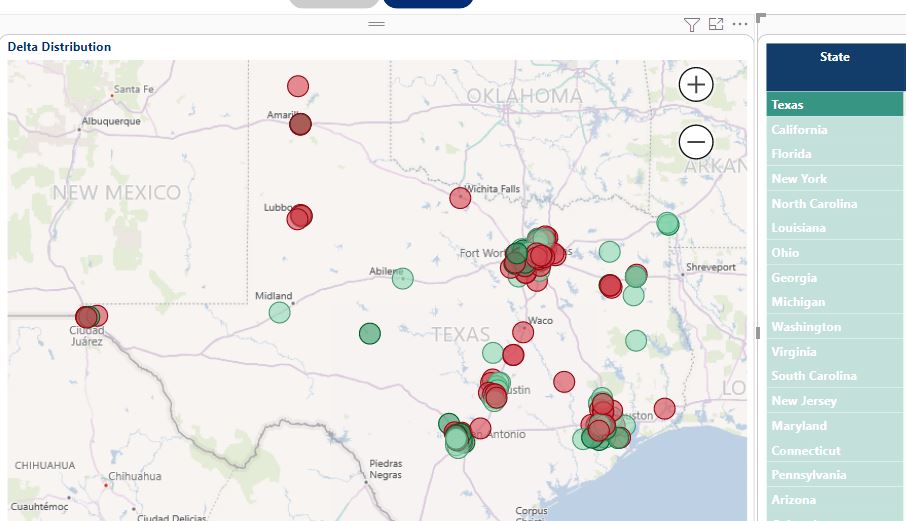Viewport: 906px width, 521px height.
Task: Click the green bubble near Midland
Action: [280, 312]
